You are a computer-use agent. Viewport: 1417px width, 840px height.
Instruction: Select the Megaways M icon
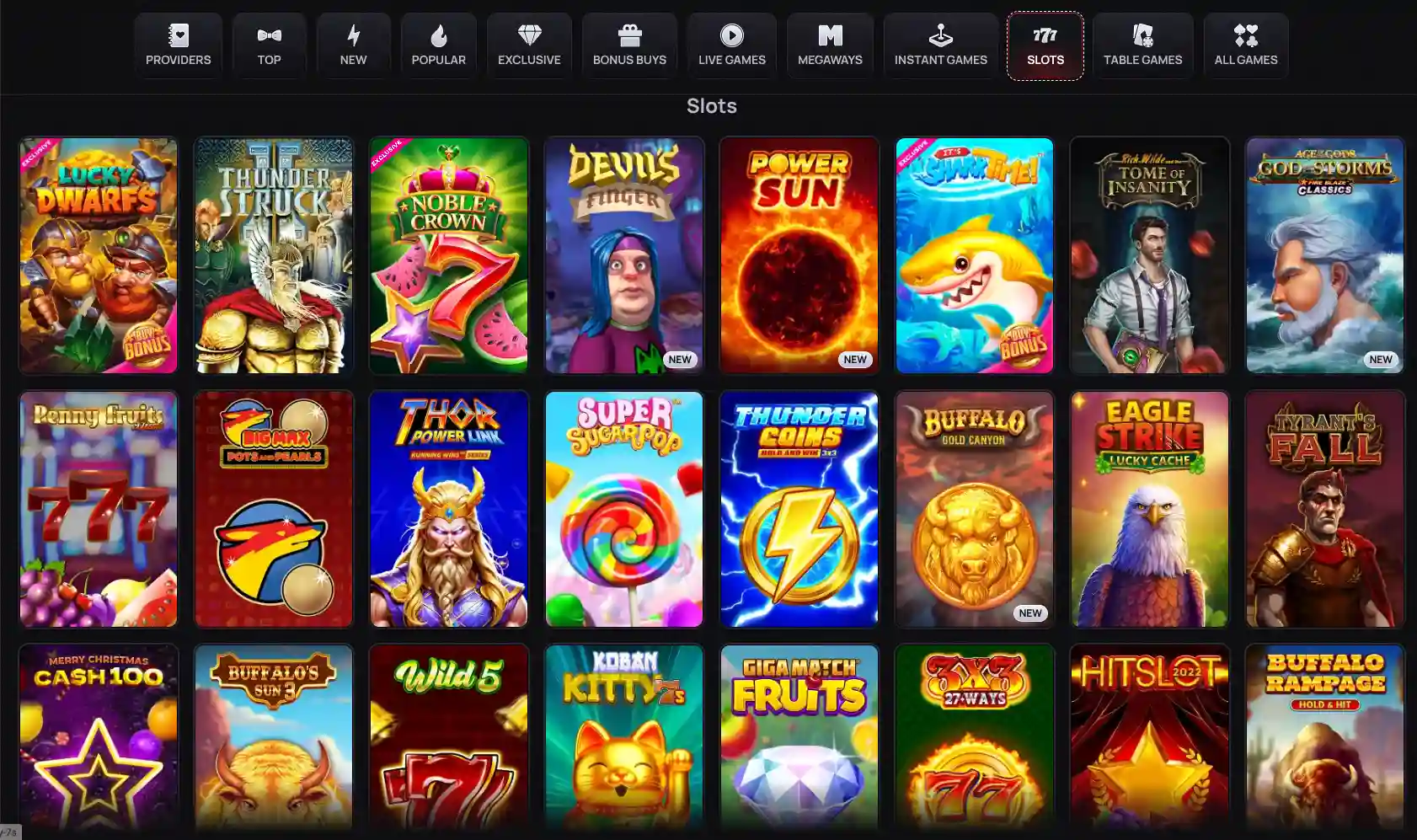pyautogui.click(x=830, y=35)
